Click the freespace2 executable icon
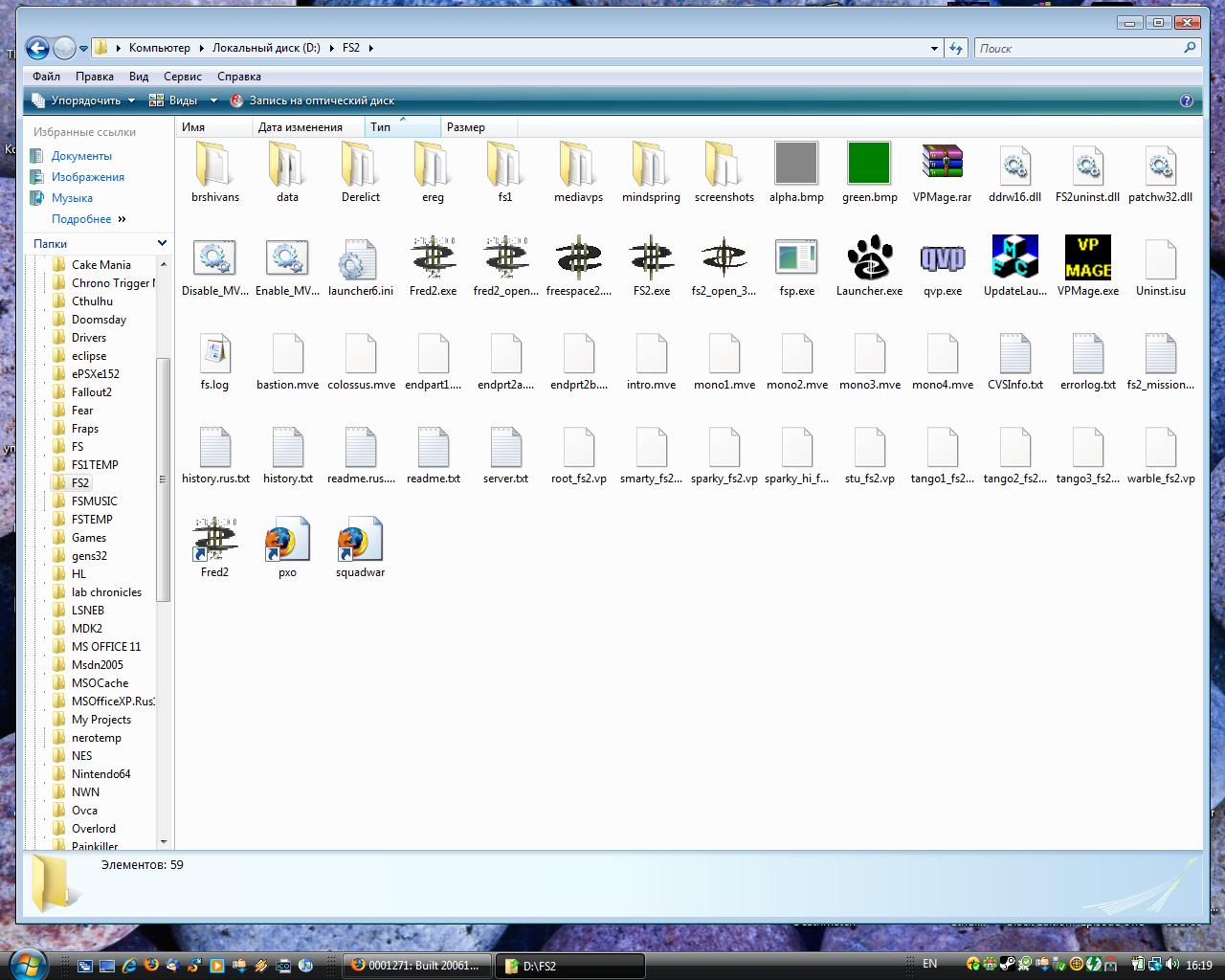The height and width of the screenshot is (980, 1225). tap(578, 257)
